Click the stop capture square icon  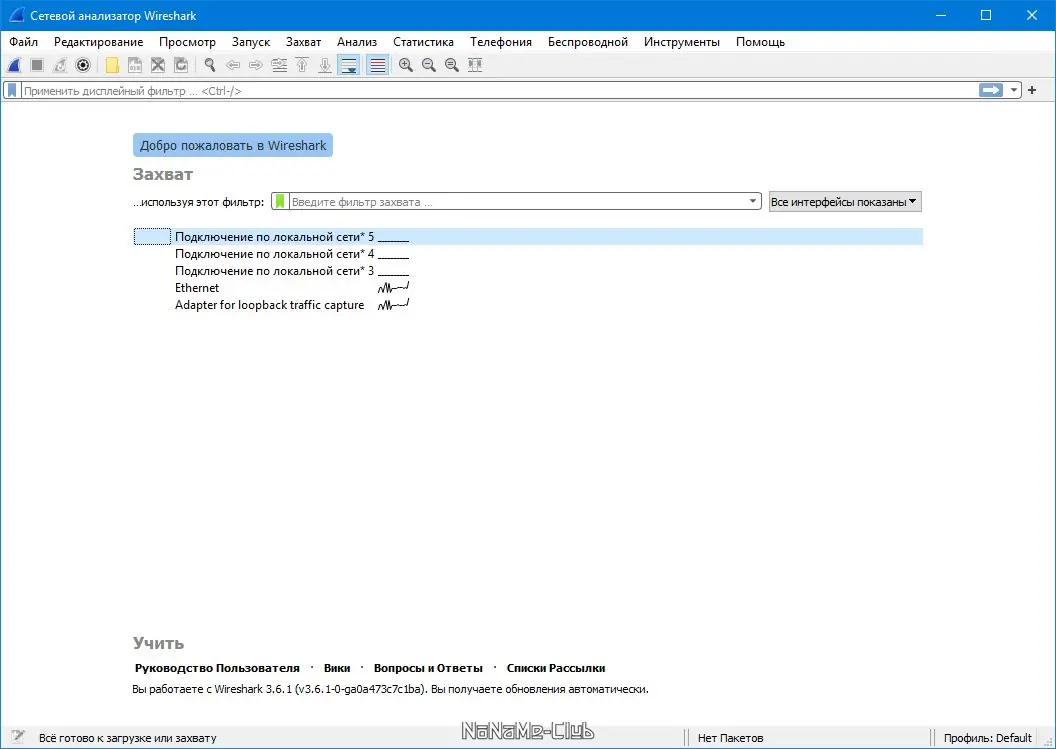[37, 65]
